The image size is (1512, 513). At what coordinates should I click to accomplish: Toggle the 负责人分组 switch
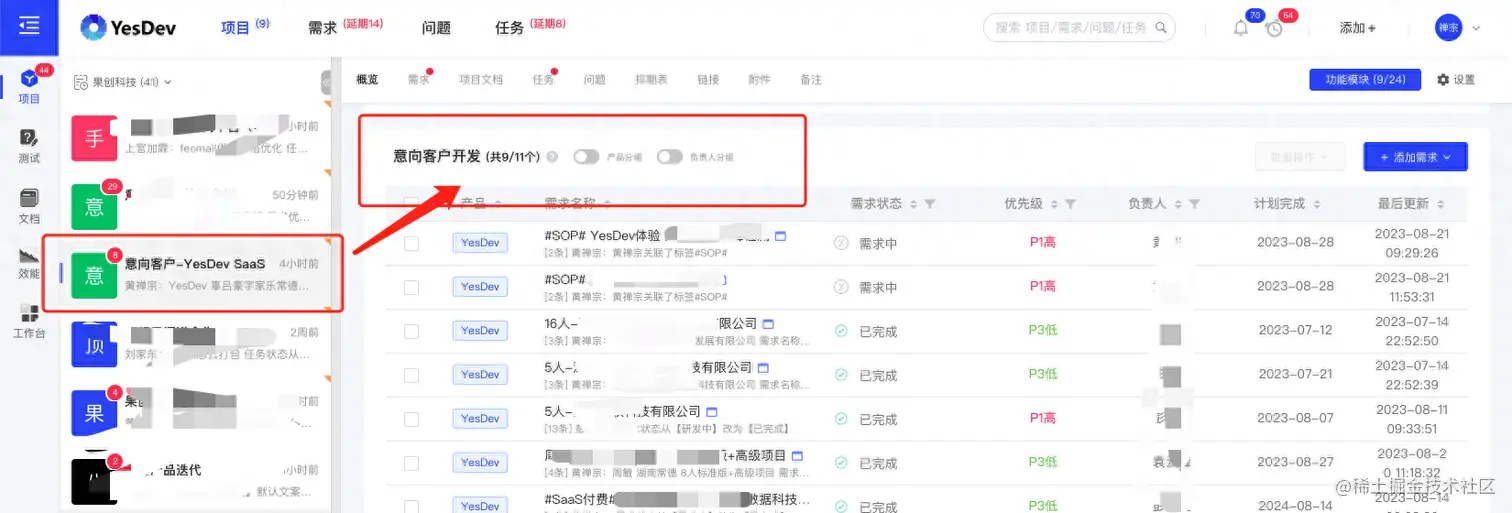[669, 157]
